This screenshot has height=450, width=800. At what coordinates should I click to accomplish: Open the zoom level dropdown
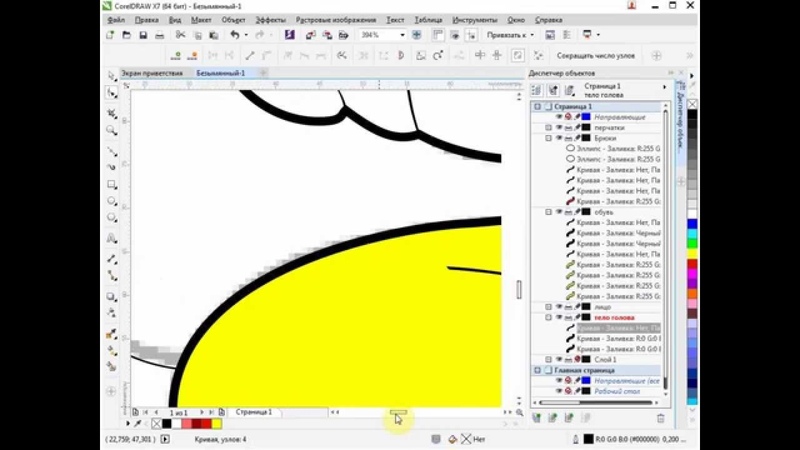pyautogui.click(x=402, y=35)
